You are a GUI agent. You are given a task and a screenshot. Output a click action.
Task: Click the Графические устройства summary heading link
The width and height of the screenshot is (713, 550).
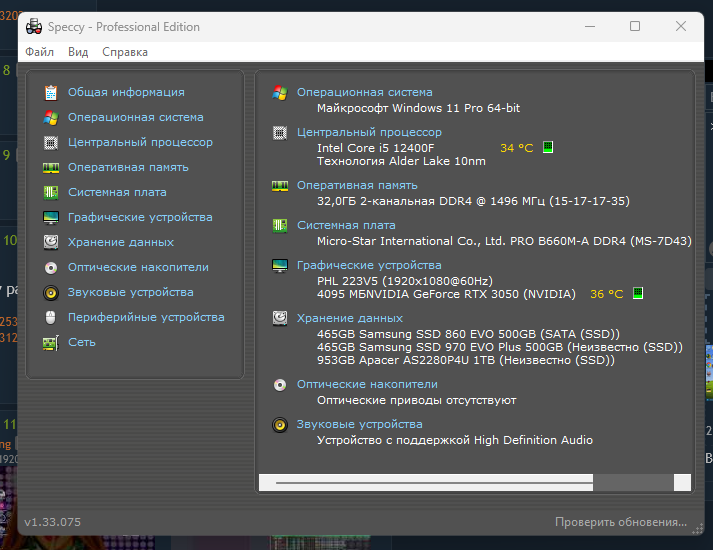pos(369,265)
